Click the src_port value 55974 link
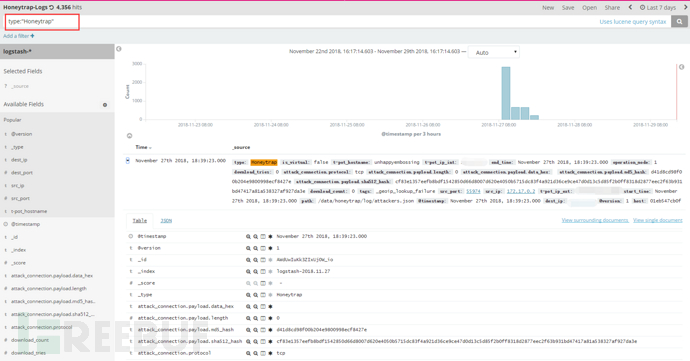 click(473, 191)
